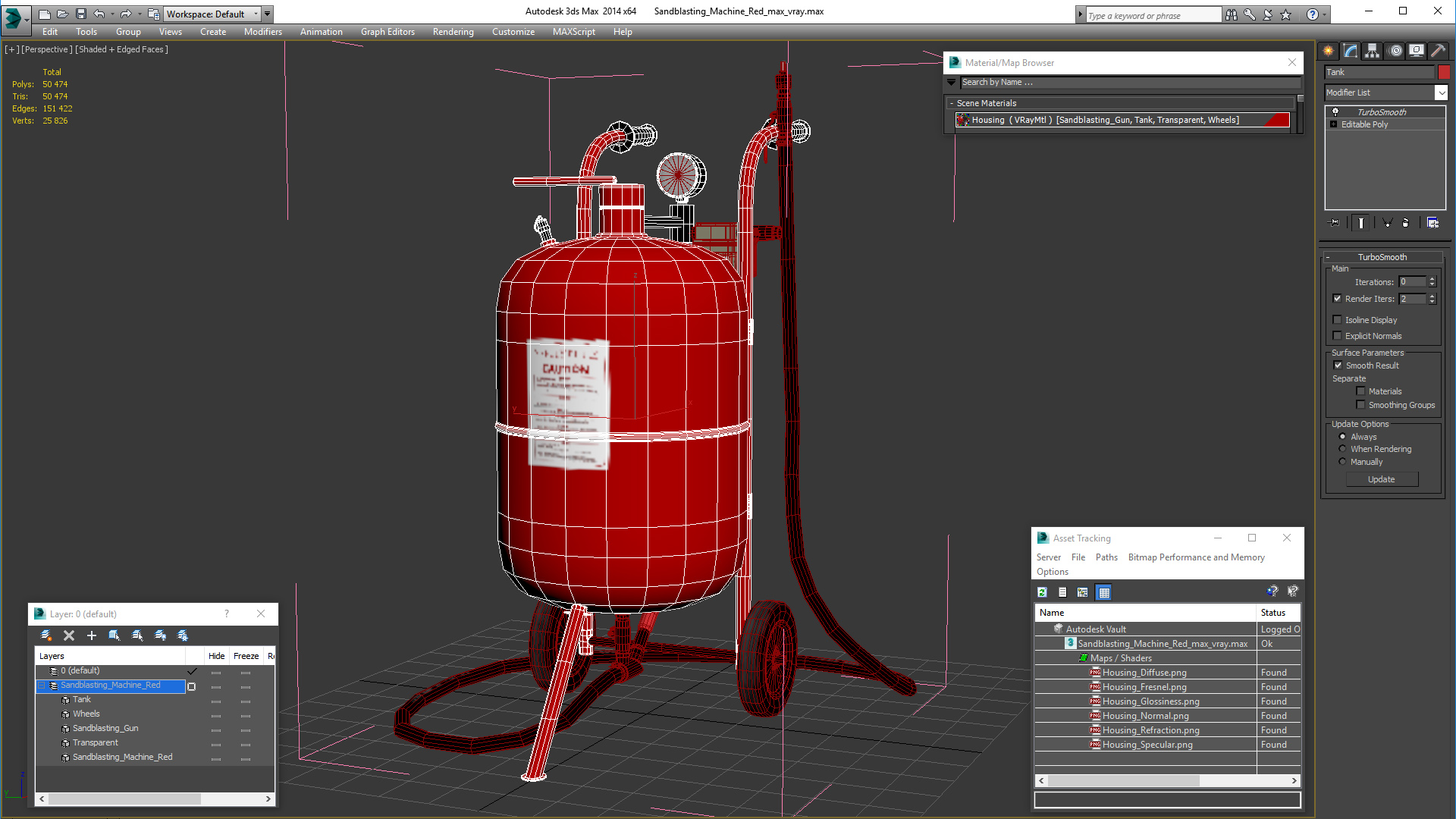This screenshot has width=1456, height=819.
Task: Toggle the Smooth Result checkbox
Action: pyautogui.click(x=1338, y=366)
